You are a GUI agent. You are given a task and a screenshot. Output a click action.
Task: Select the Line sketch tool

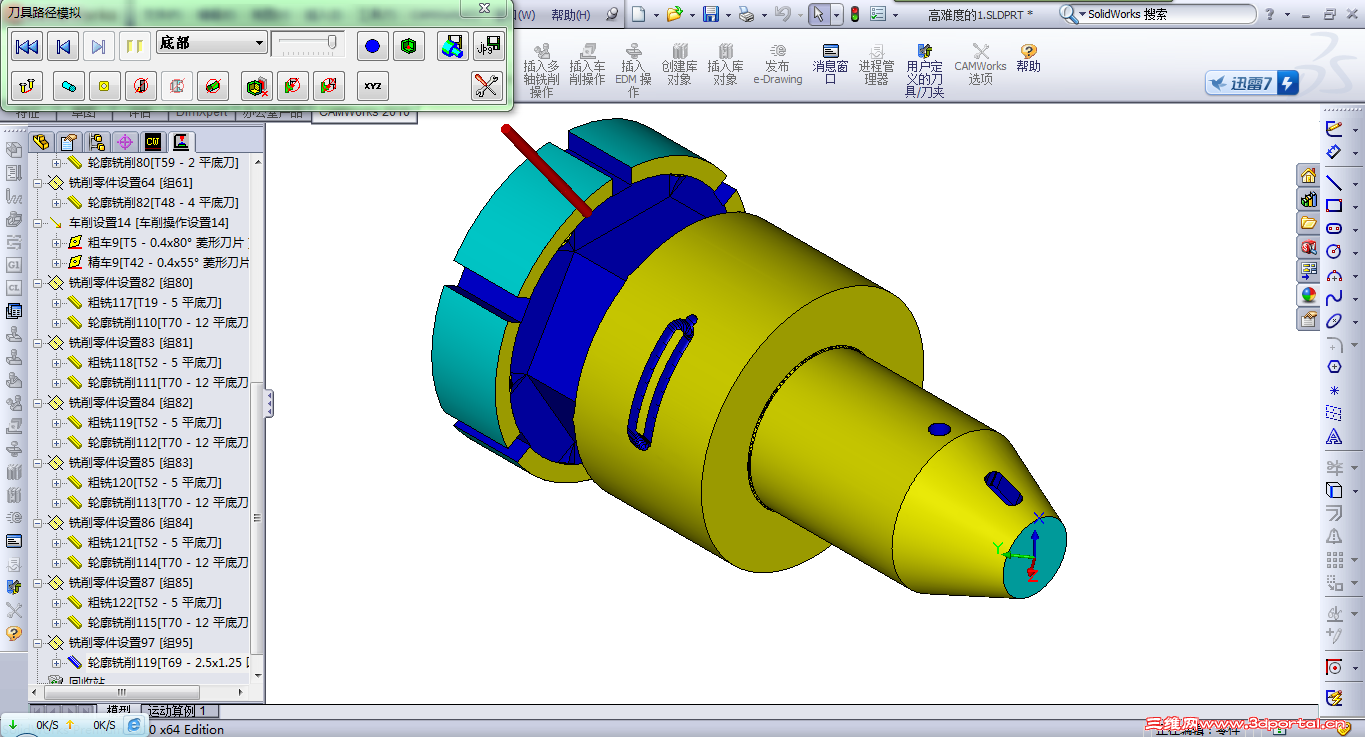[1334, 183]
